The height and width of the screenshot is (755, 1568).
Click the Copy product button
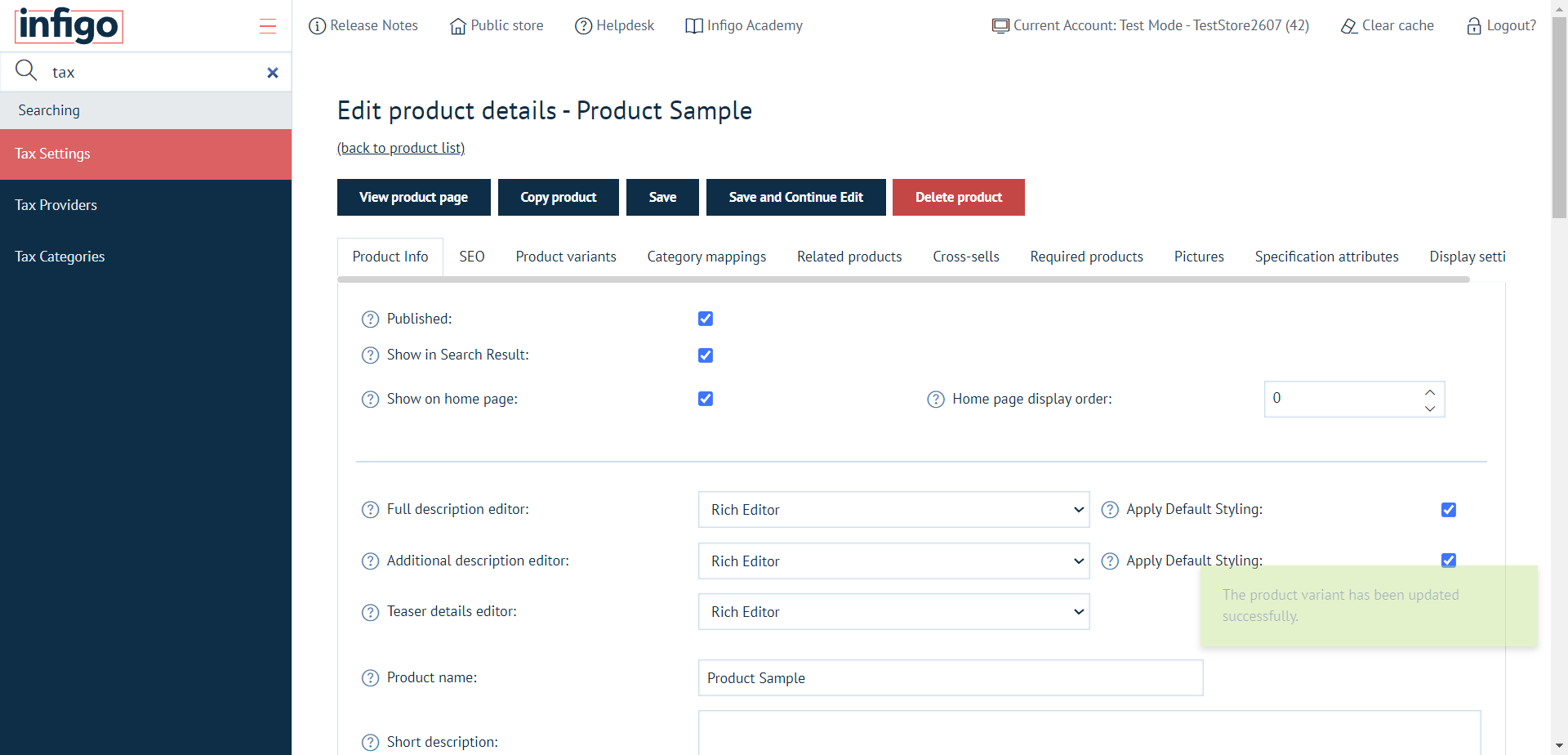click(x=559, y=197)
